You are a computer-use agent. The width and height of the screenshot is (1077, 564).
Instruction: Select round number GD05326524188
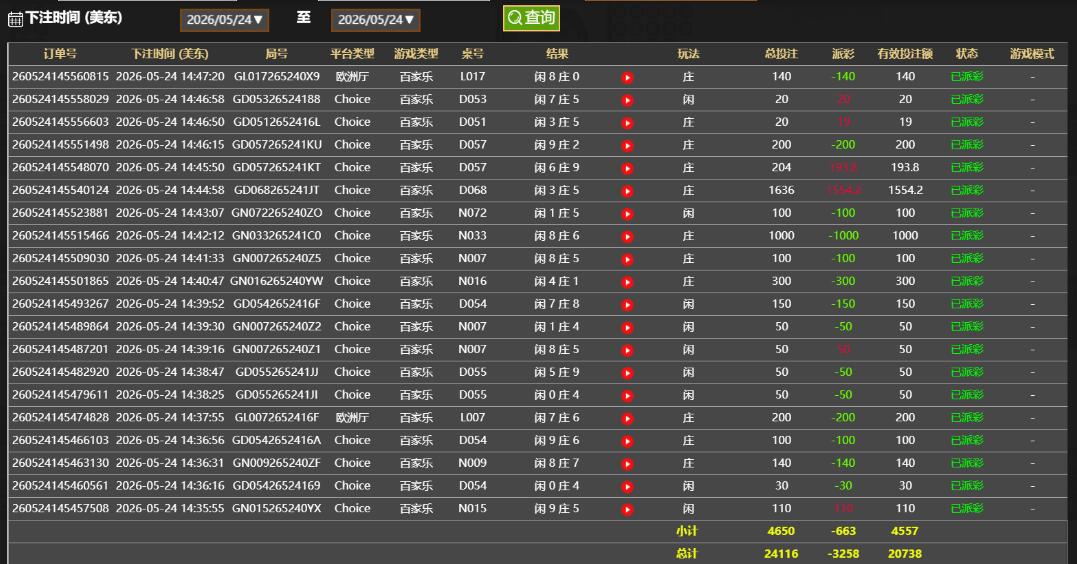[276, 99]
